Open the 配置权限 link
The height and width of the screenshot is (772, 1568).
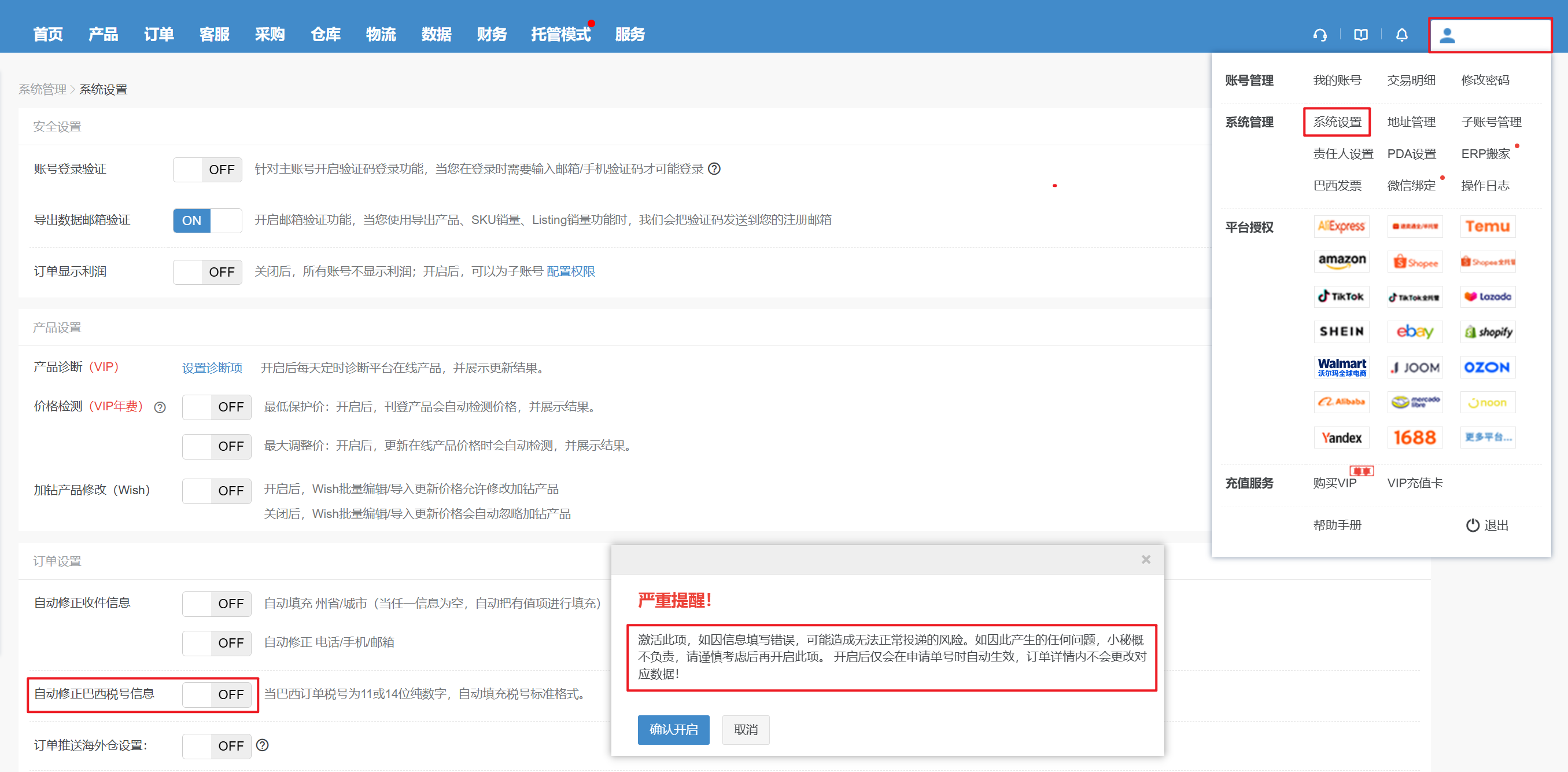click(570, 271)
